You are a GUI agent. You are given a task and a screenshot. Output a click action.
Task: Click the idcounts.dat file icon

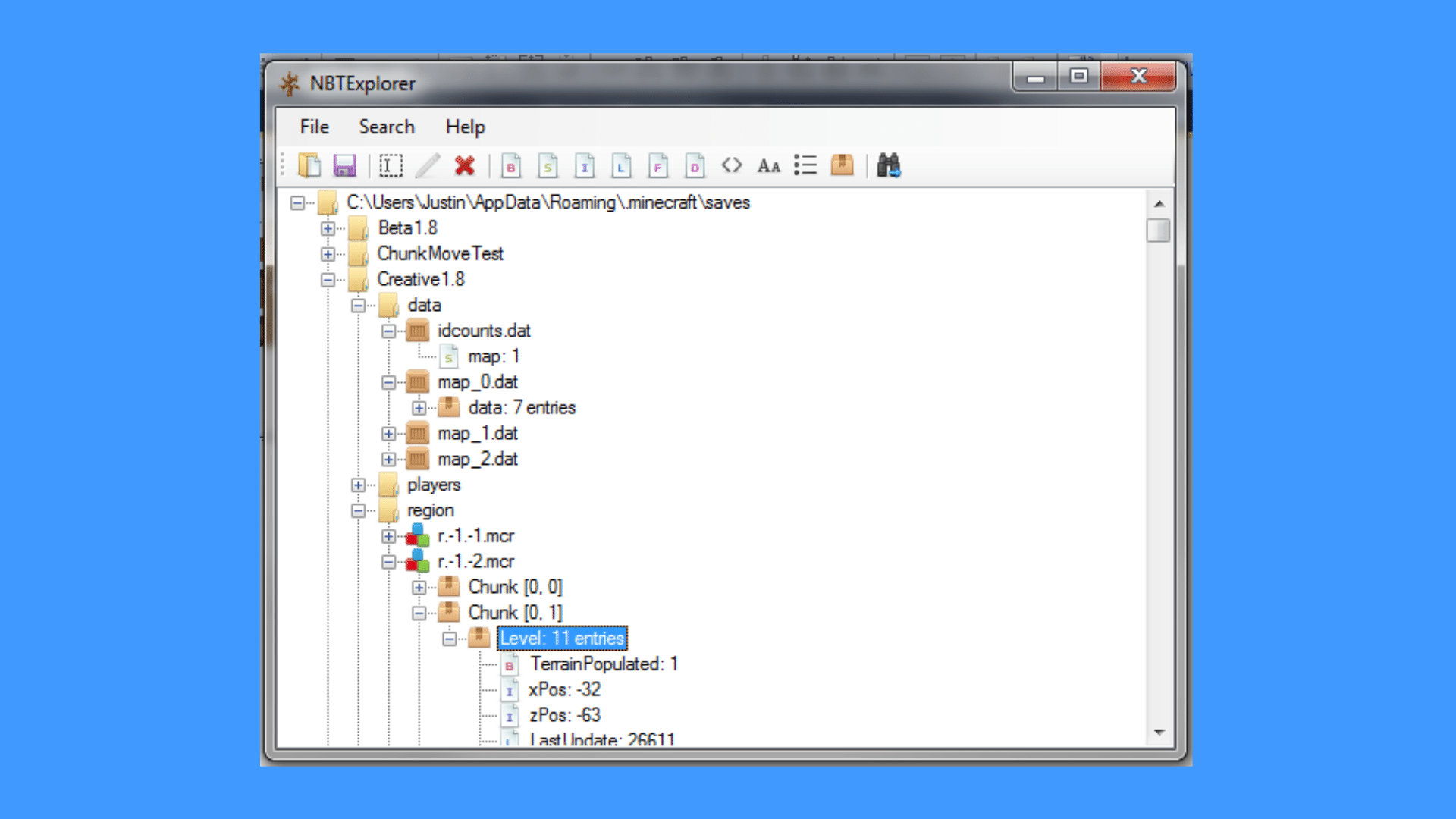417,331
